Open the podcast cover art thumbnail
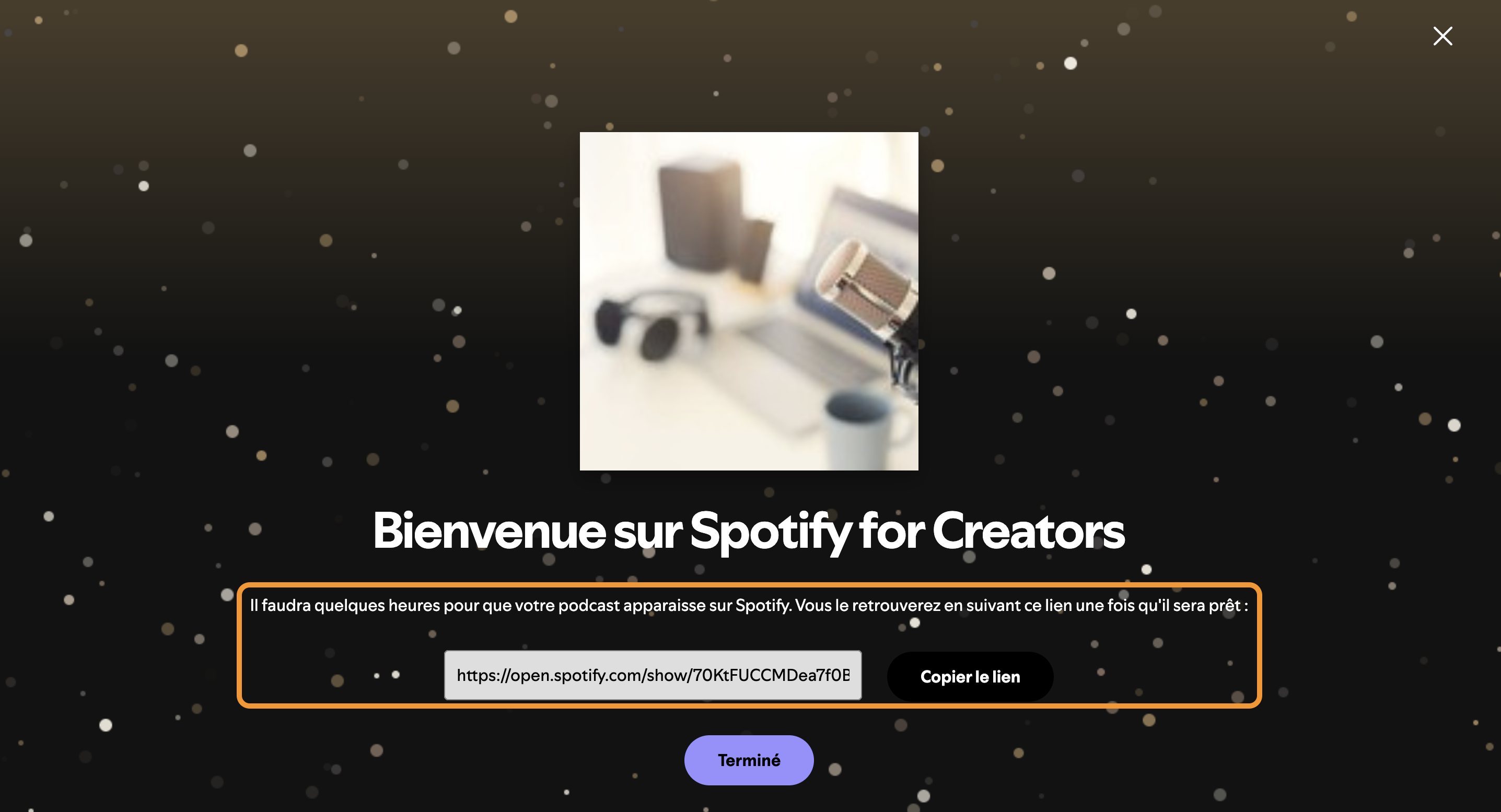The image size is (1501, 812). point(749,301)
